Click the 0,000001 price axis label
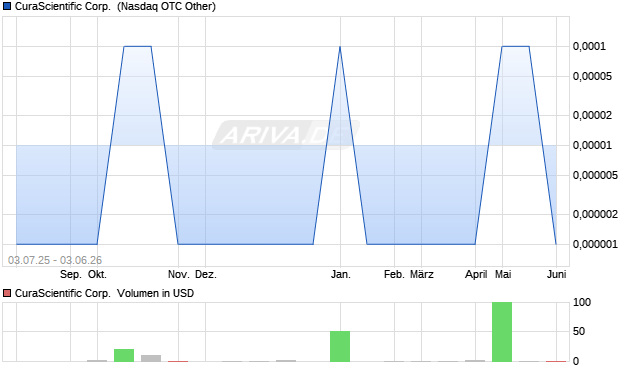Image resolution: width=620 pixels, height=371 pixels. [x=595, y=244]
